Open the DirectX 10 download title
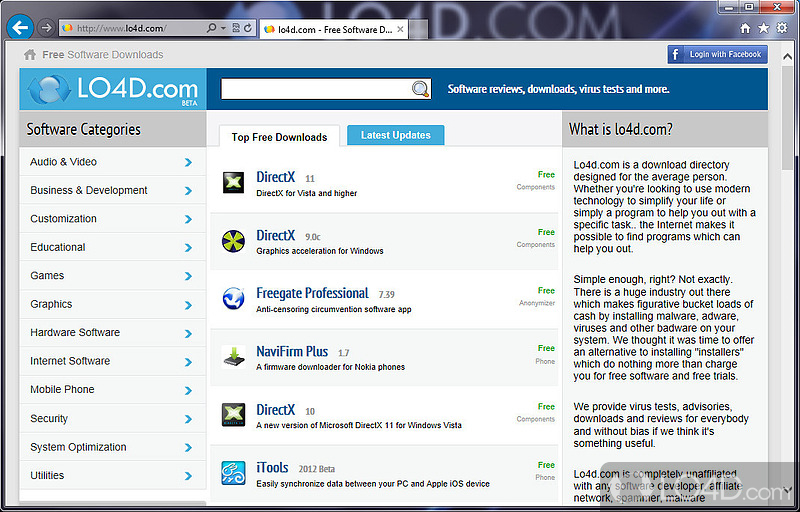This screenshot has height=512, width=800. pos(276,409)
